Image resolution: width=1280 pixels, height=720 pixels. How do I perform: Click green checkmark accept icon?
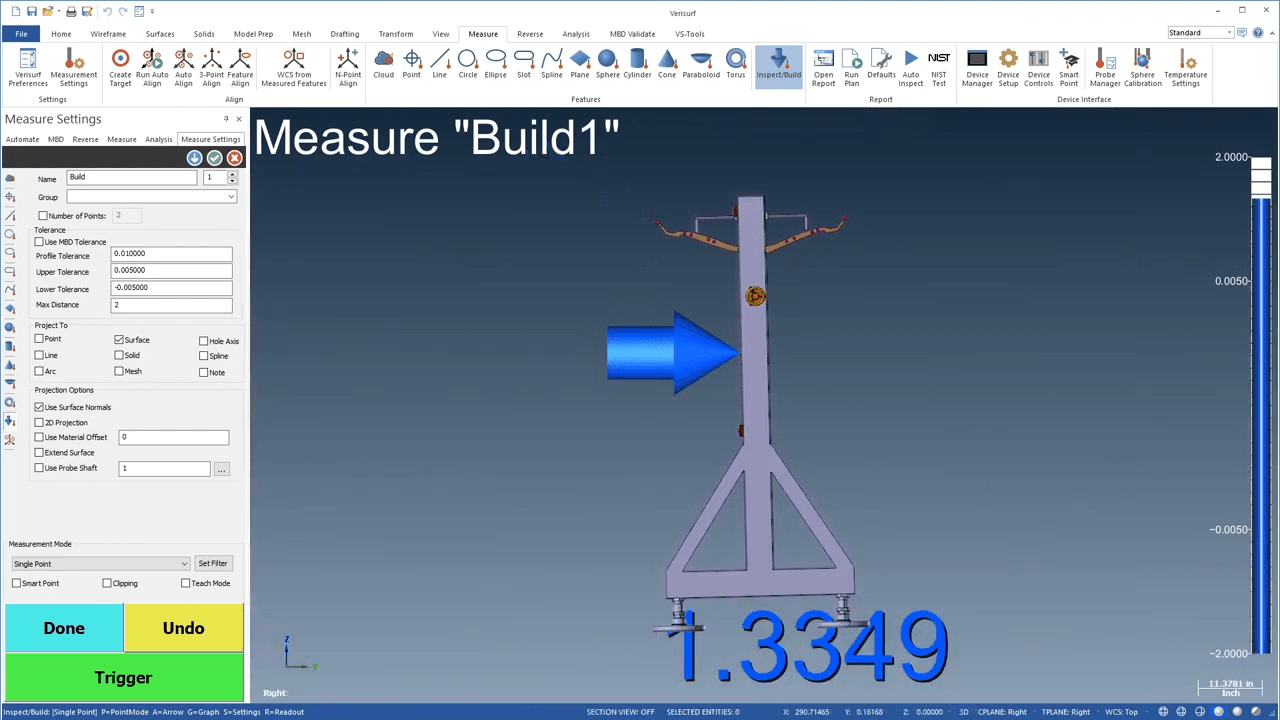click(x=214, y=158)
